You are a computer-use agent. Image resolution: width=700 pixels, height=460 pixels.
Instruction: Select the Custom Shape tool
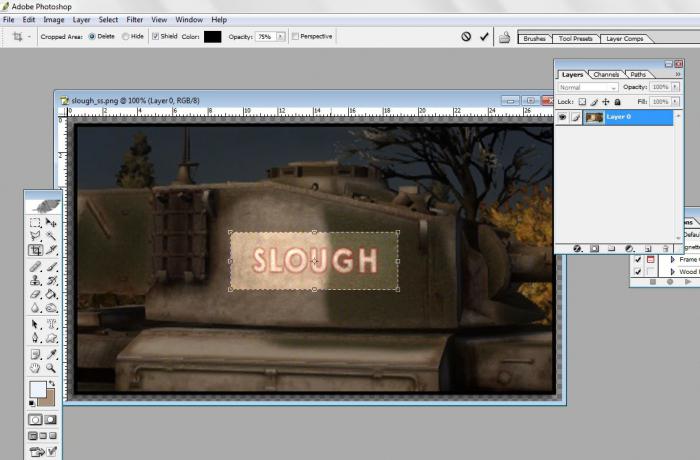pos(51,338)
